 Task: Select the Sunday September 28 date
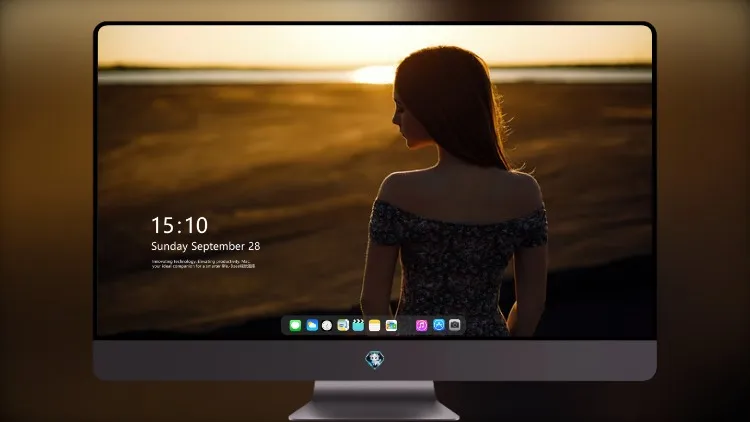pyautogui.click(x=206, y=246)
